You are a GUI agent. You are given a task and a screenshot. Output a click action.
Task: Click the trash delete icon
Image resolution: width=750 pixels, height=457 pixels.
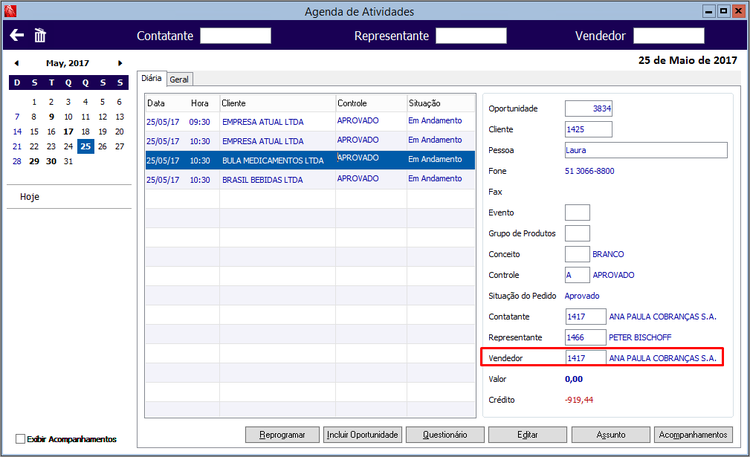coord(40,35)
